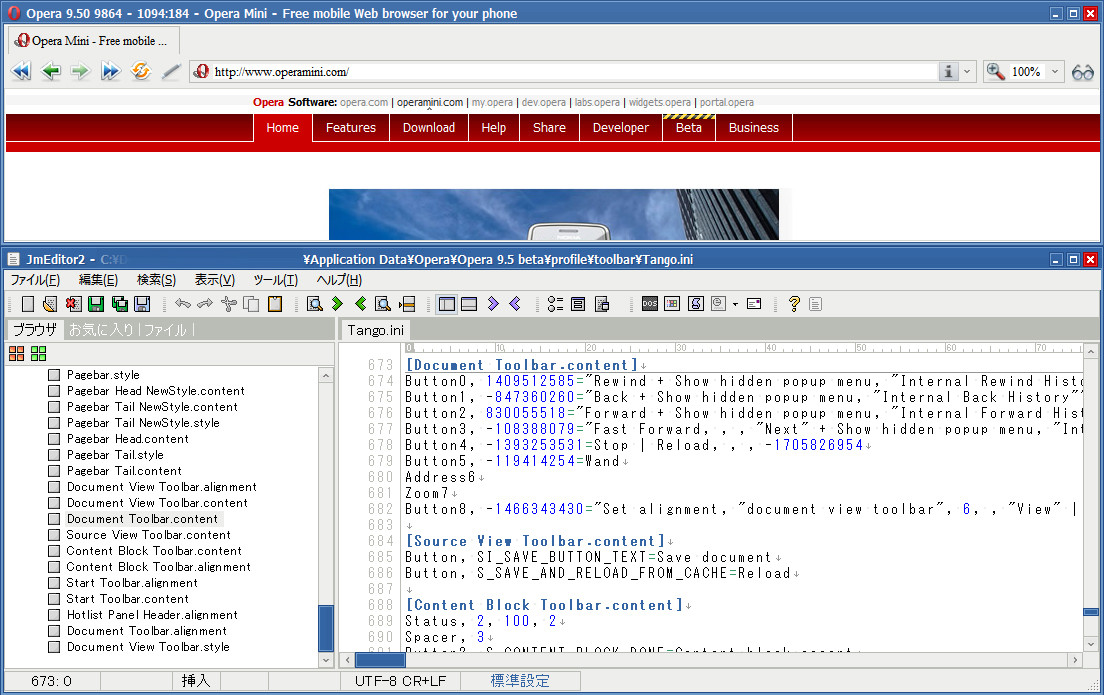Open dropdown arrow beside JmEditor2 toolbar icon
This screenshot has width=1104, height=695.
735,304
